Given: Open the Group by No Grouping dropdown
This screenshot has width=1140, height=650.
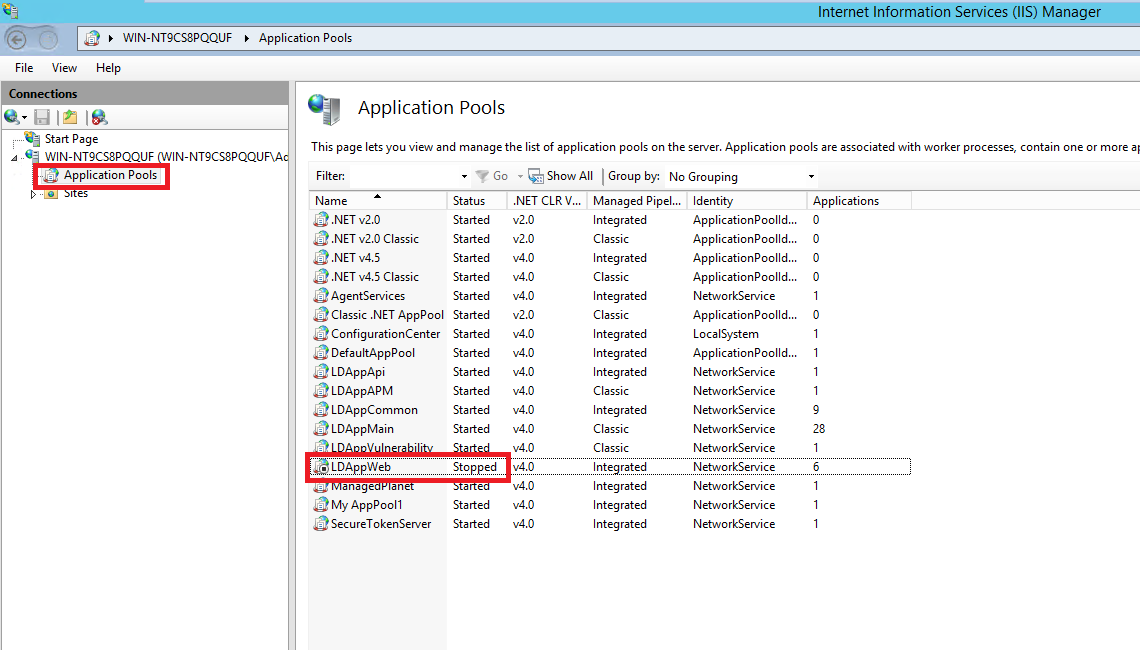Looking at the screenshot, I should click(811, 177).
